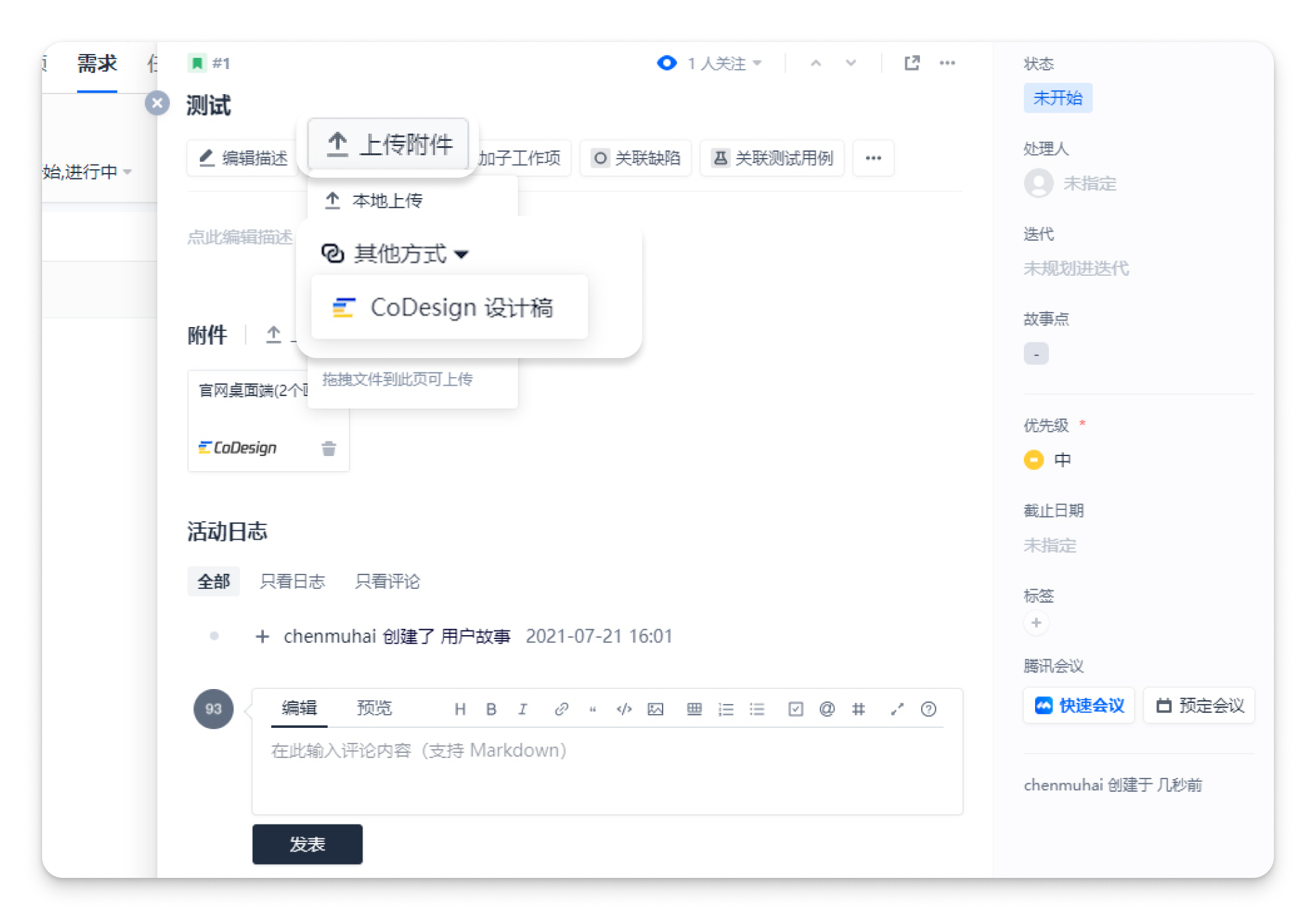Insert image into comment
This screenshot has height=920, width=1316.
click(x=655, y=709)
